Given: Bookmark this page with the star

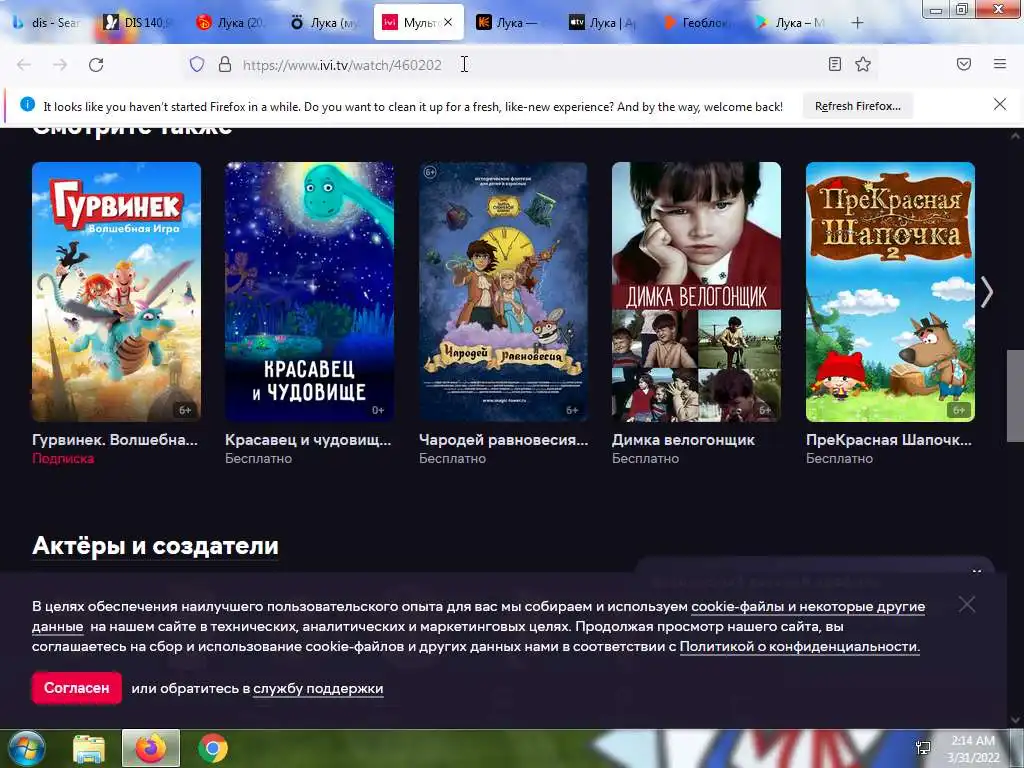Looking at the screenshot, I should tap(863, 64).
